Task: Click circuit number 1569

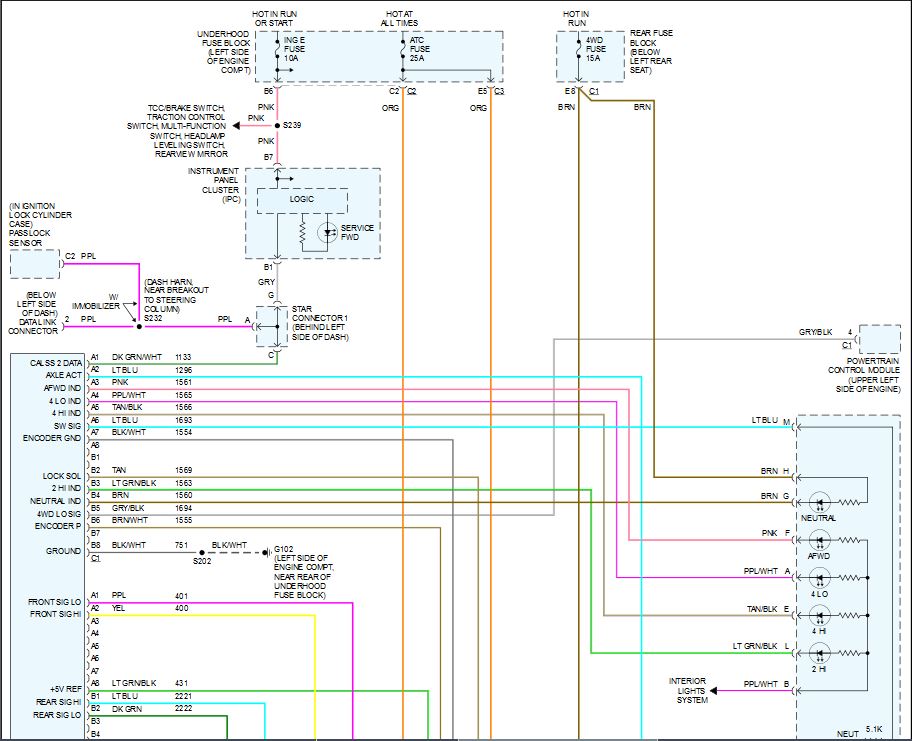Action: point(183,470)
